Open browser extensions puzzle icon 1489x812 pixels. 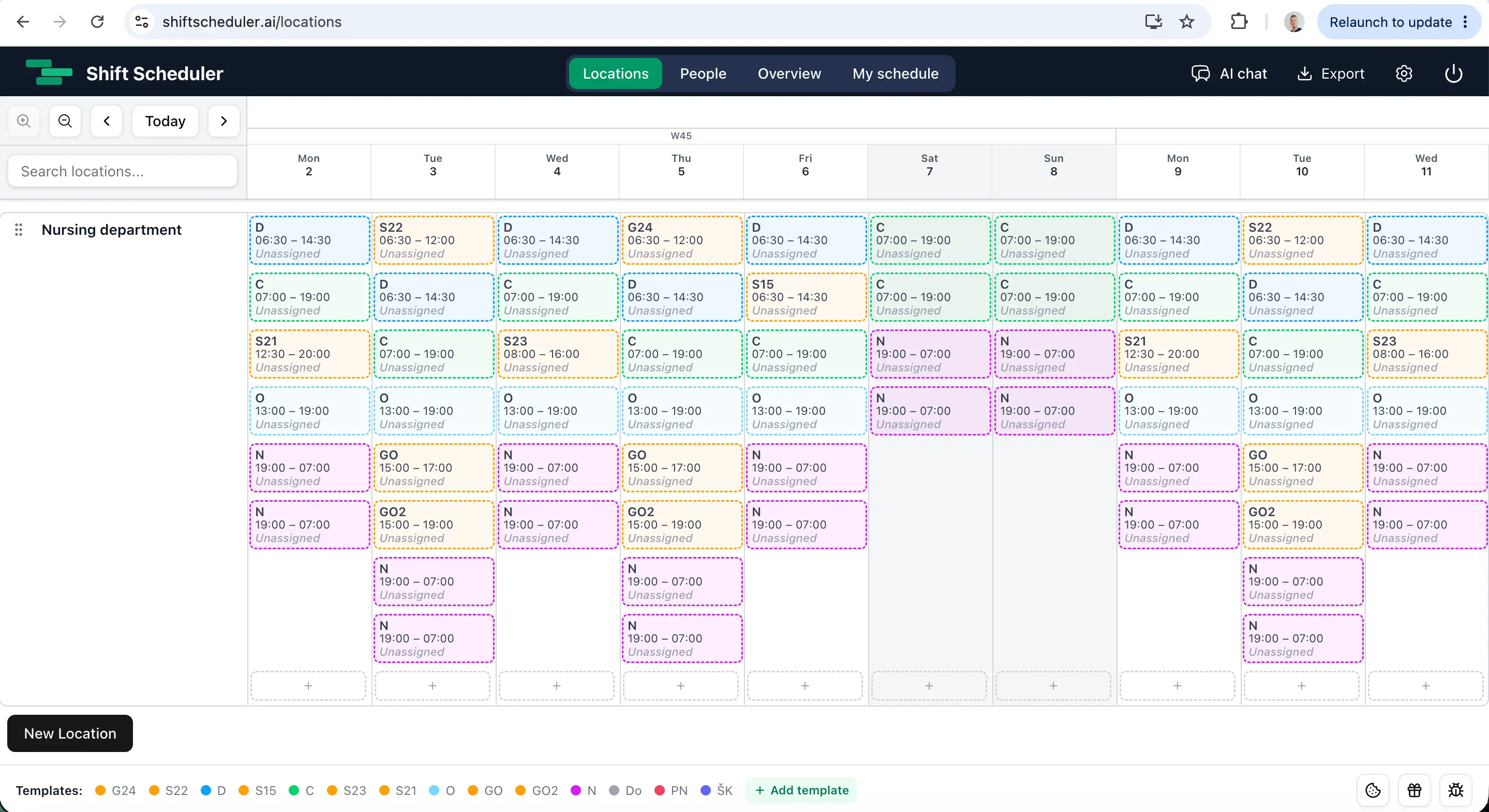point(1239,22)
